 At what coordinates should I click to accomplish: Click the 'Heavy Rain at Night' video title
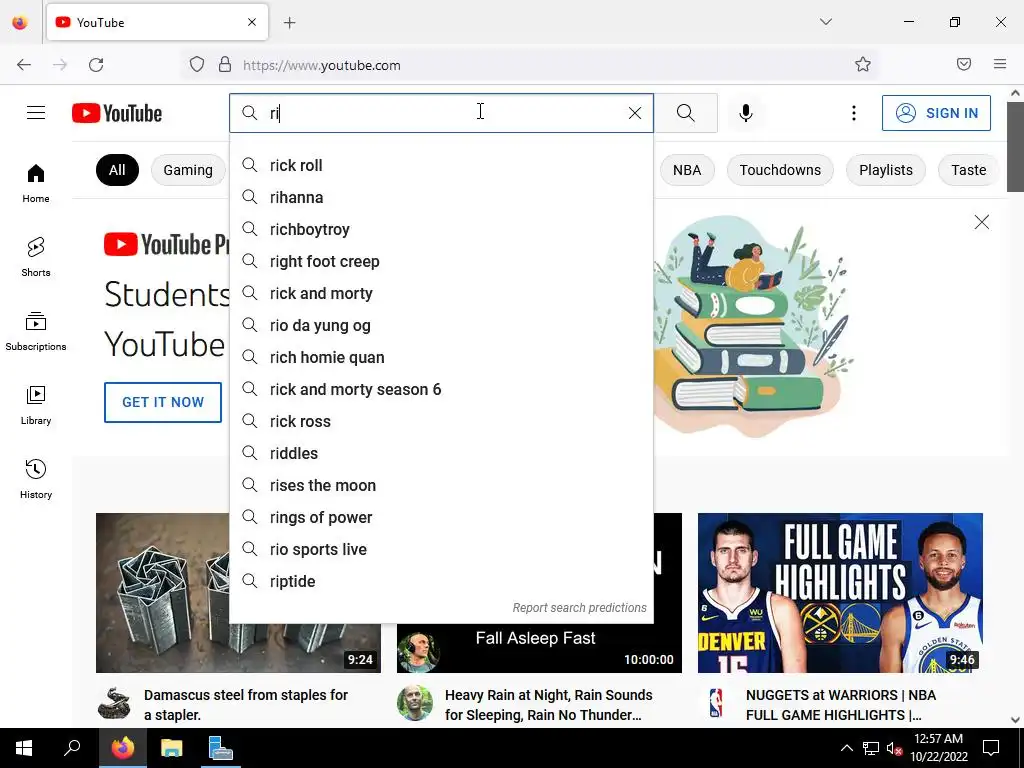[x=549, y=705]
